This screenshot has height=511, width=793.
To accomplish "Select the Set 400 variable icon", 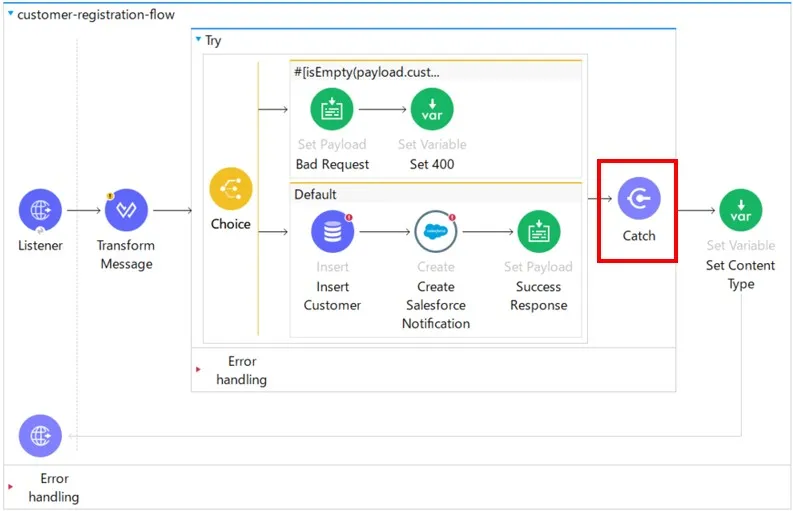I will click(432, 110).
